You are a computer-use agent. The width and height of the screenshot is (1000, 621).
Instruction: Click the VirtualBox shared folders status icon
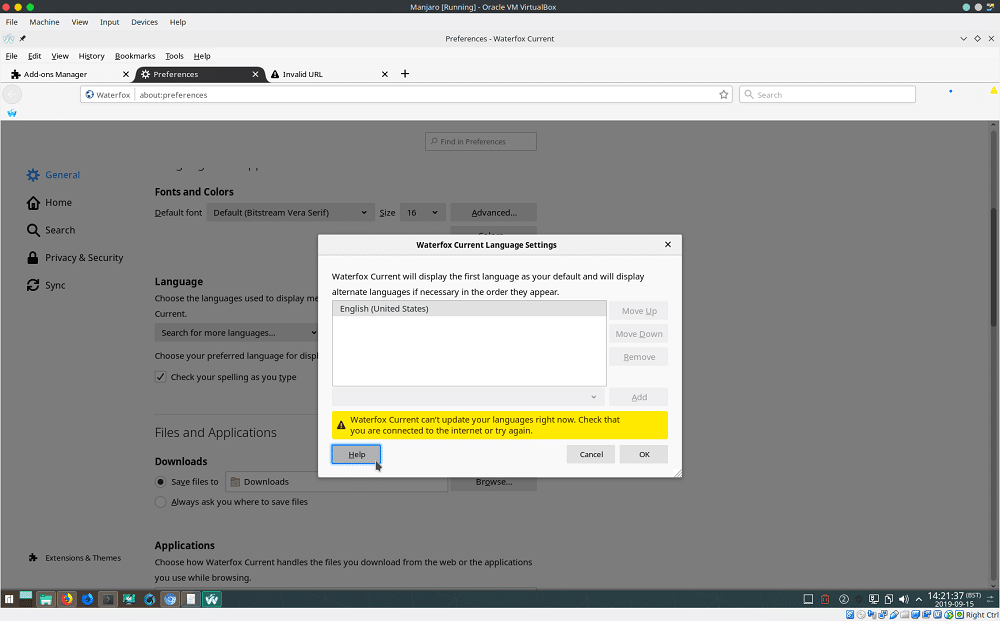click(906, 615)
